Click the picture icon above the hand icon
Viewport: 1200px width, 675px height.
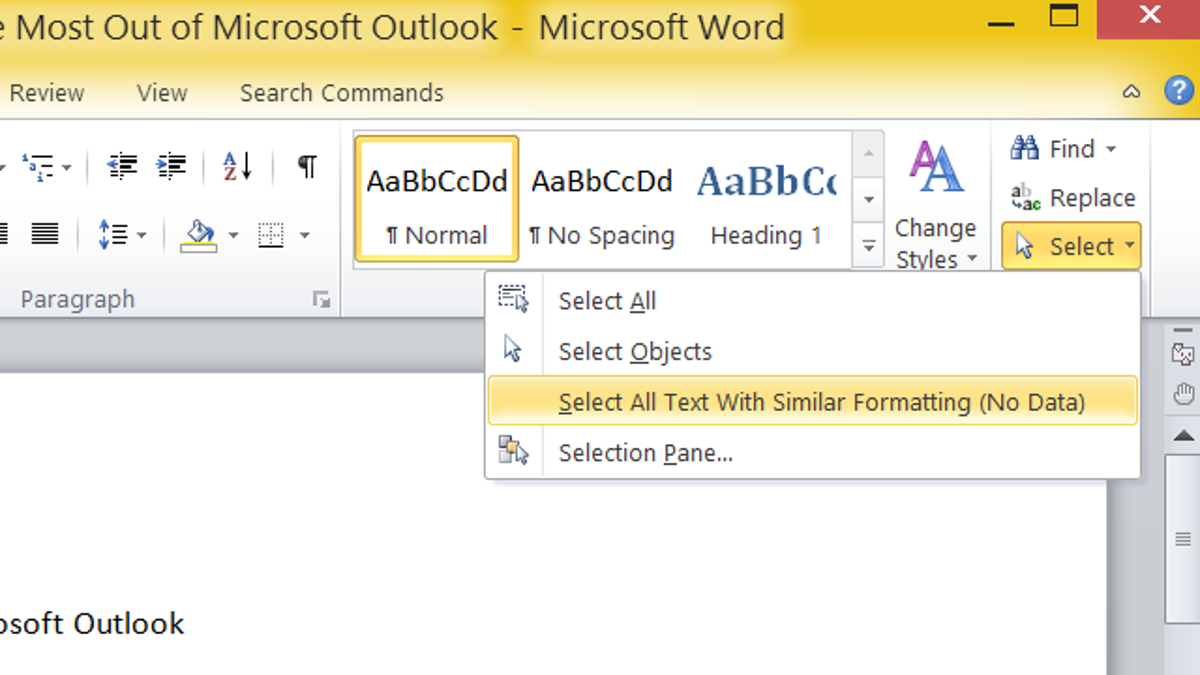pos(1183,353)
